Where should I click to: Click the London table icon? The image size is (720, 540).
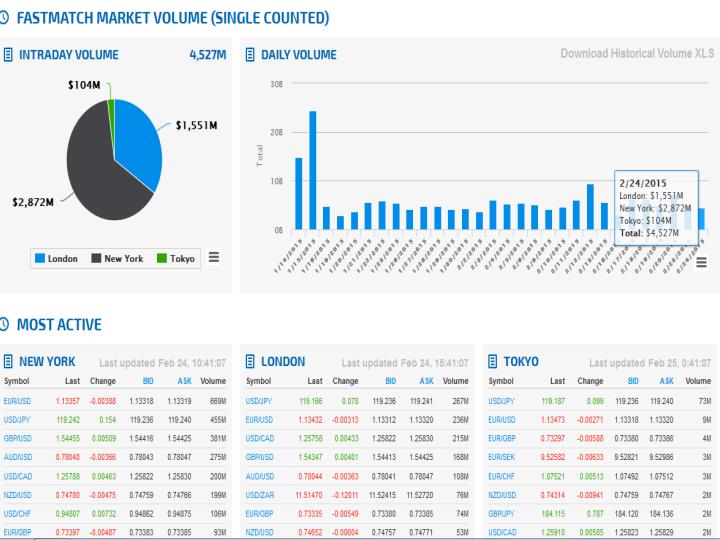[x=251, y=361]
